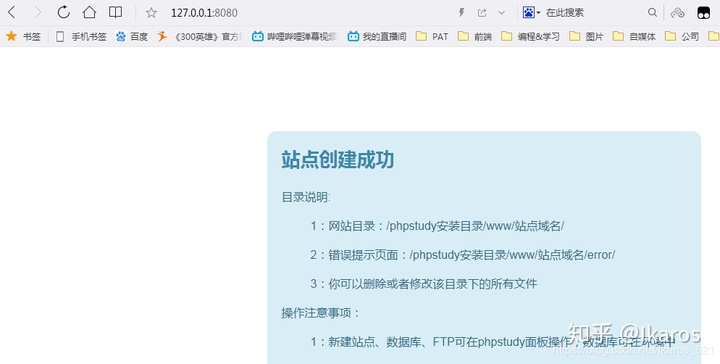The width and height of the screenshot is (720, 364).
Task: Click the lightning speed mode icon
Action: (461, 13)
